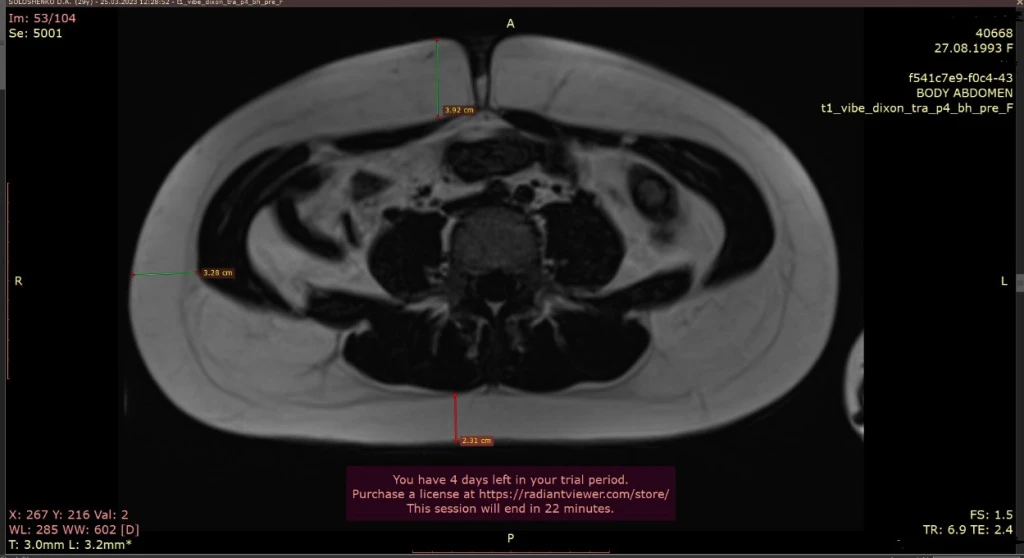
Task: Click the posterior 'P' orientation marker
Action: [511, 538]
